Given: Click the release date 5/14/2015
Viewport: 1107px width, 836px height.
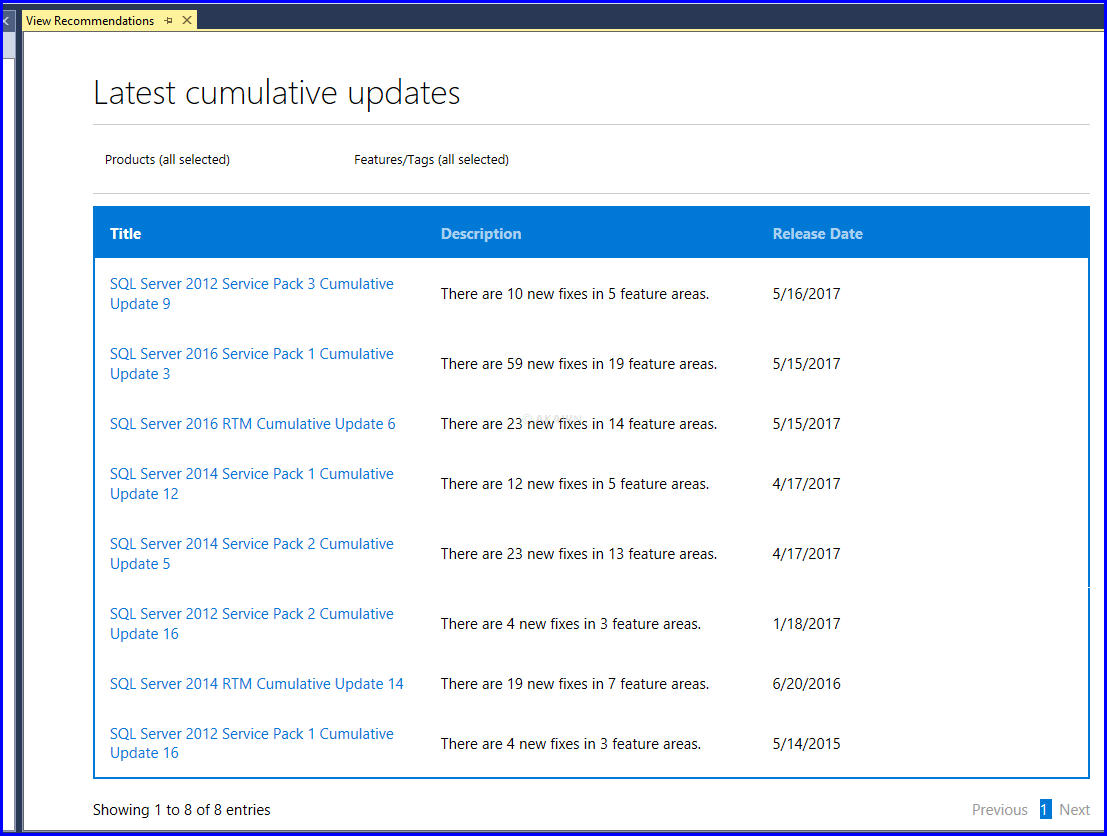Looking at the screenshot, I should 806,744.
